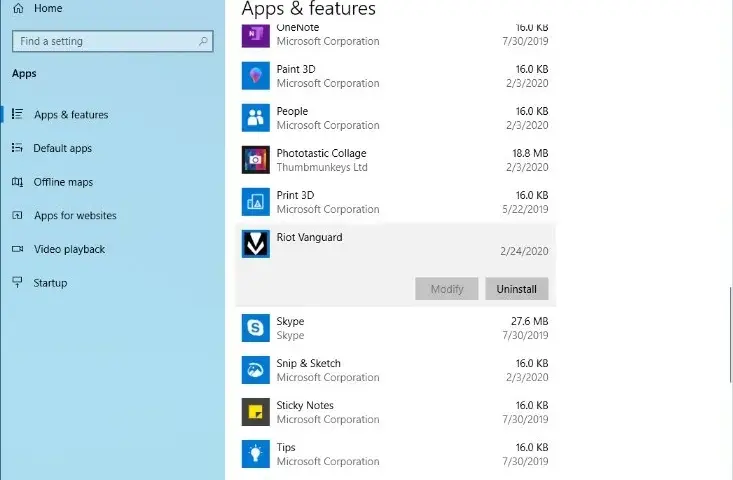Open the Startup apps page
733x480 pixels.
[x=40, y=283]
